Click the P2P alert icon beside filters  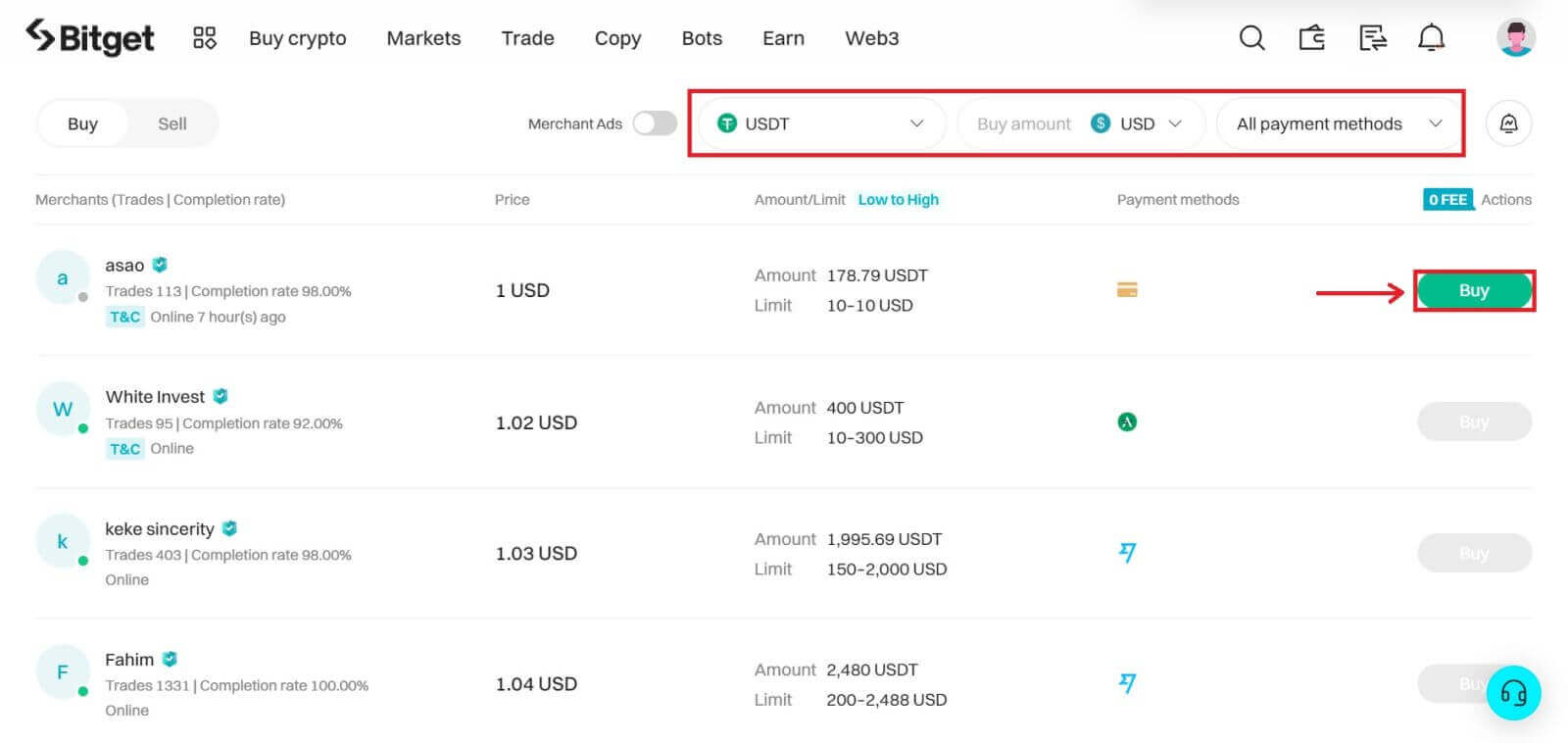click(x=1508, y=124)
